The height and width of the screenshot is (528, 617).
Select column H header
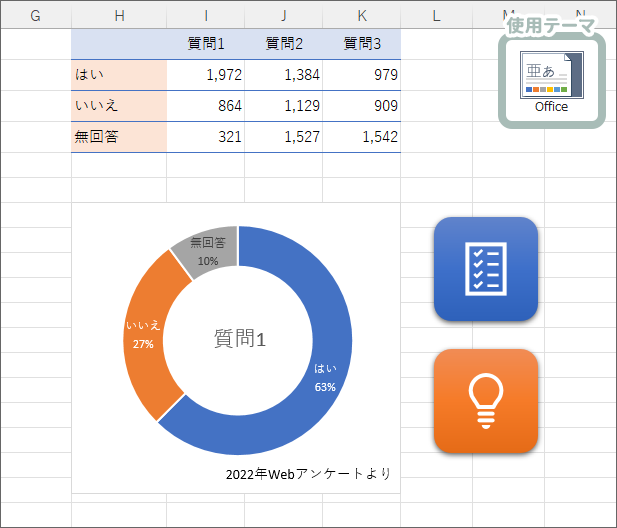click(119, 16)
